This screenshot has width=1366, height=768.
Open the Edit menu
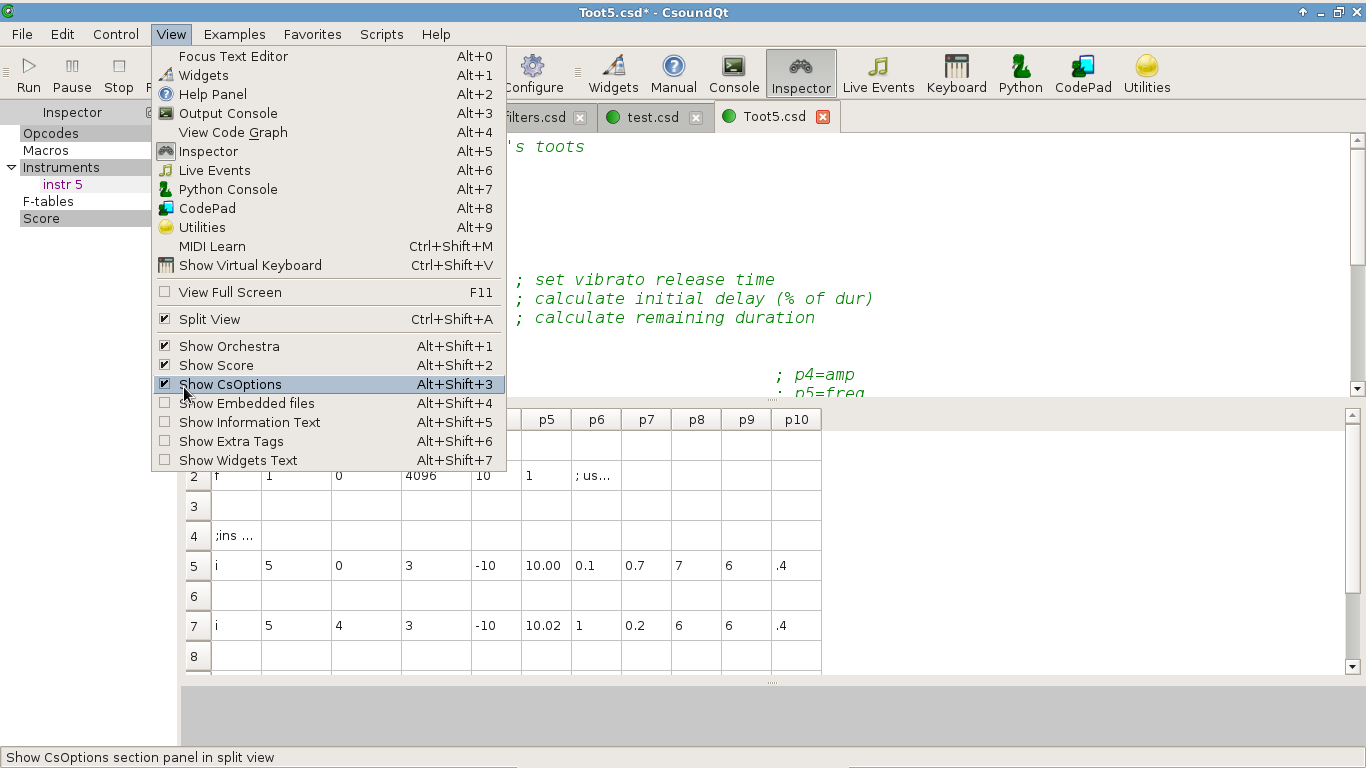62,34
